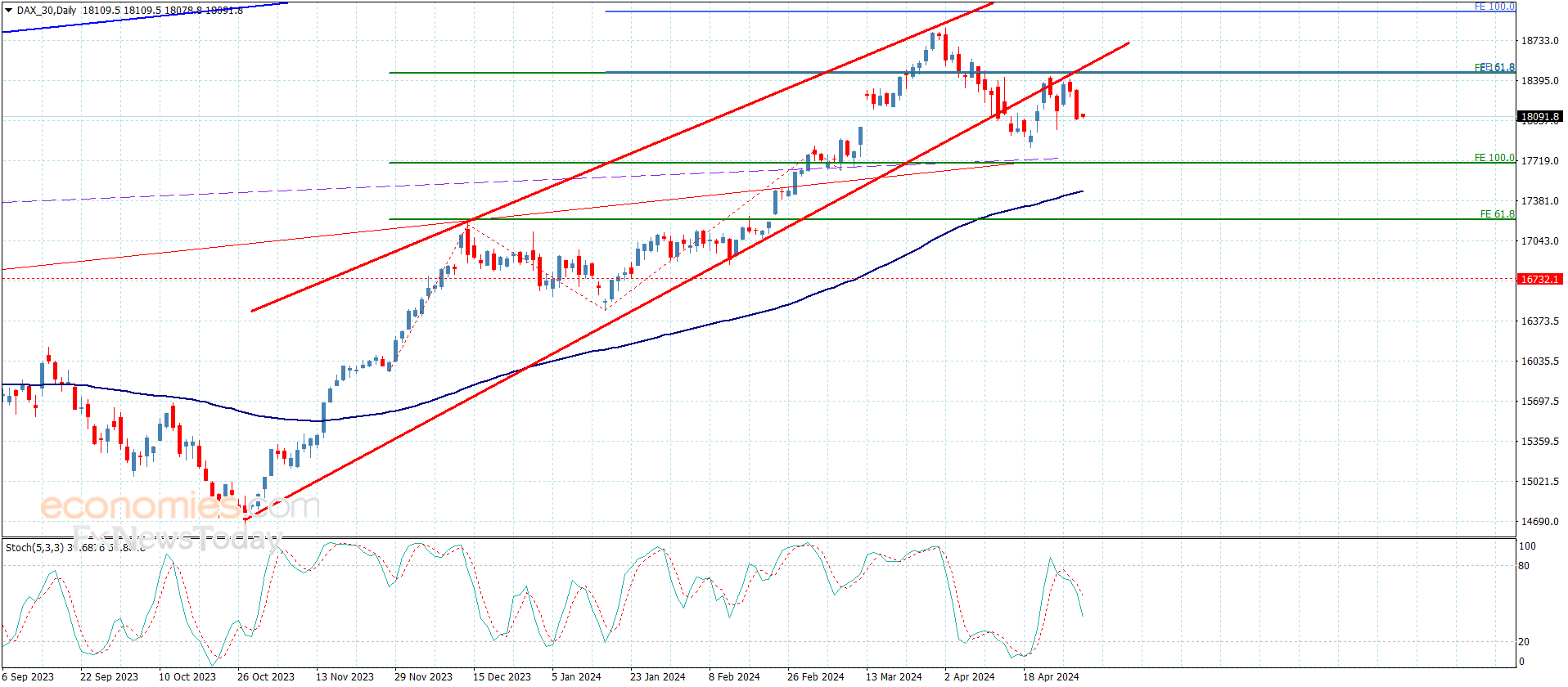This screenshot has width=1568, height=687.
Task: Click the stochastic scale value 100
Action: coord(1527,546)
